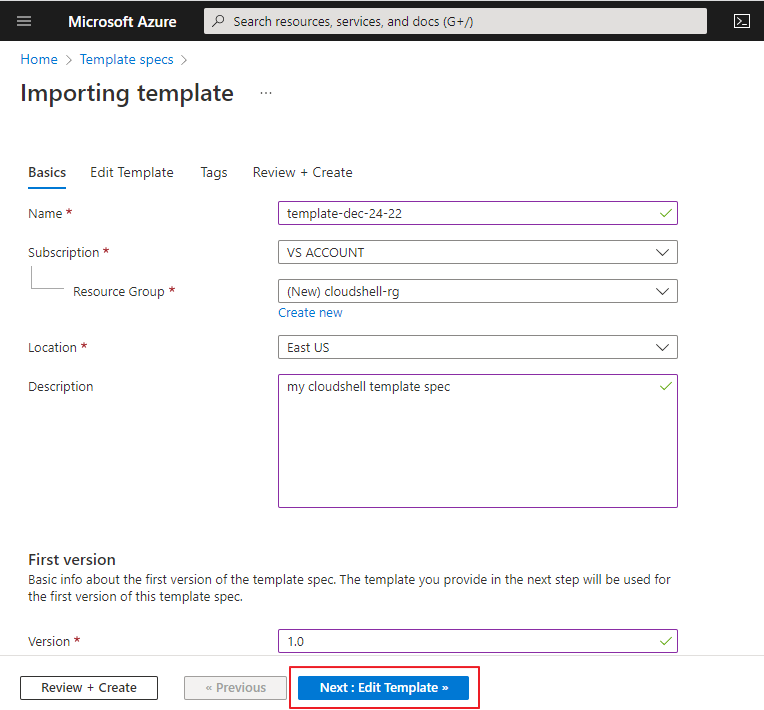Viewport: 764px width, 710px height.
Task: Switch to the Edit Template tab
Action: [131, 172]
